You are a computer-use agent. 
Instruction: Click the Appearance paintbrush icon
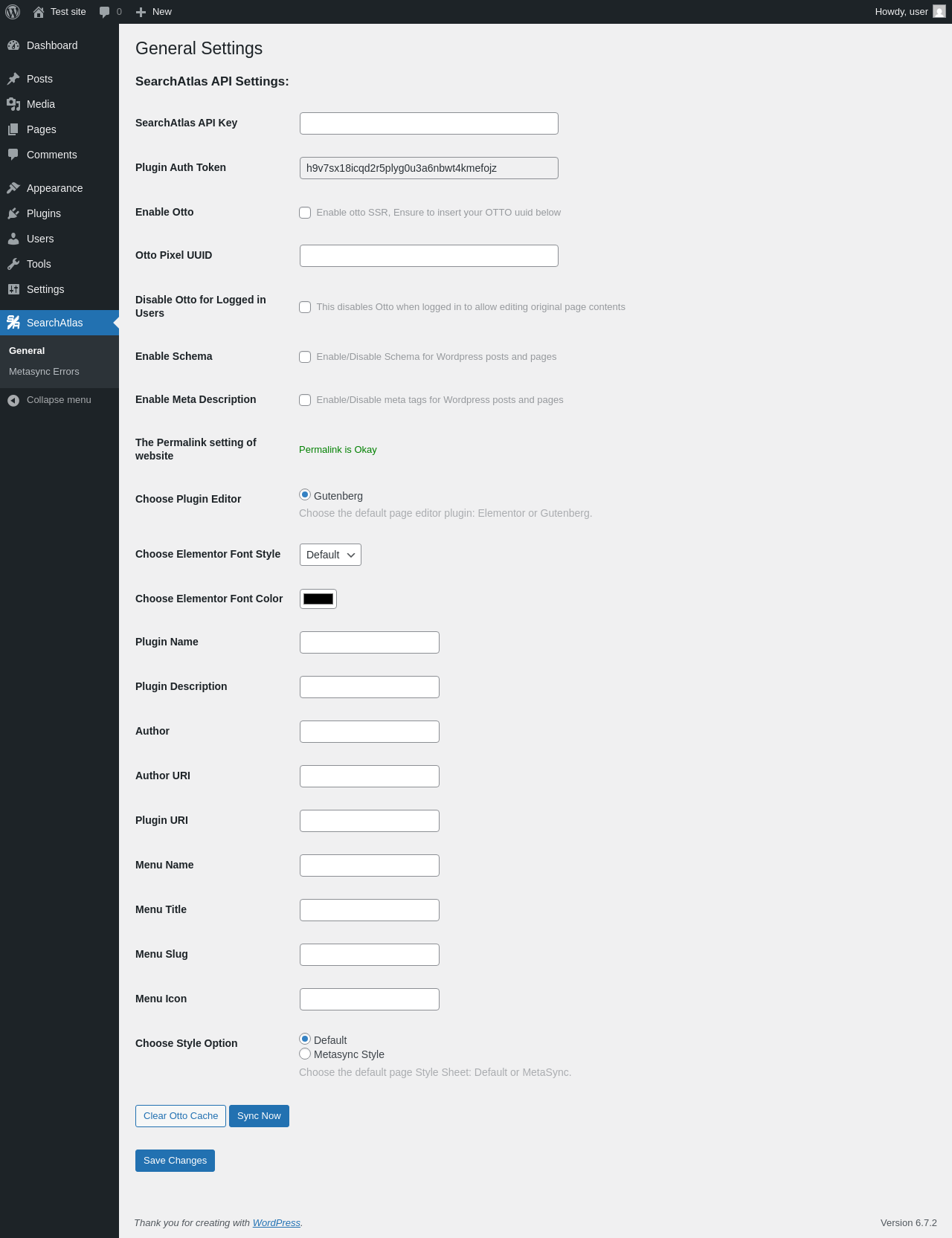(13, 188)
